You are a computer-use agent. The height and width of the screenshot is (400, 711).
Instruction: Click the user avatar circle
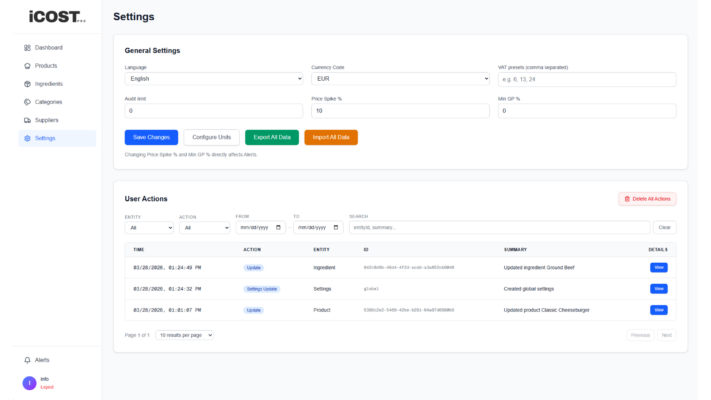click(29, 383)
